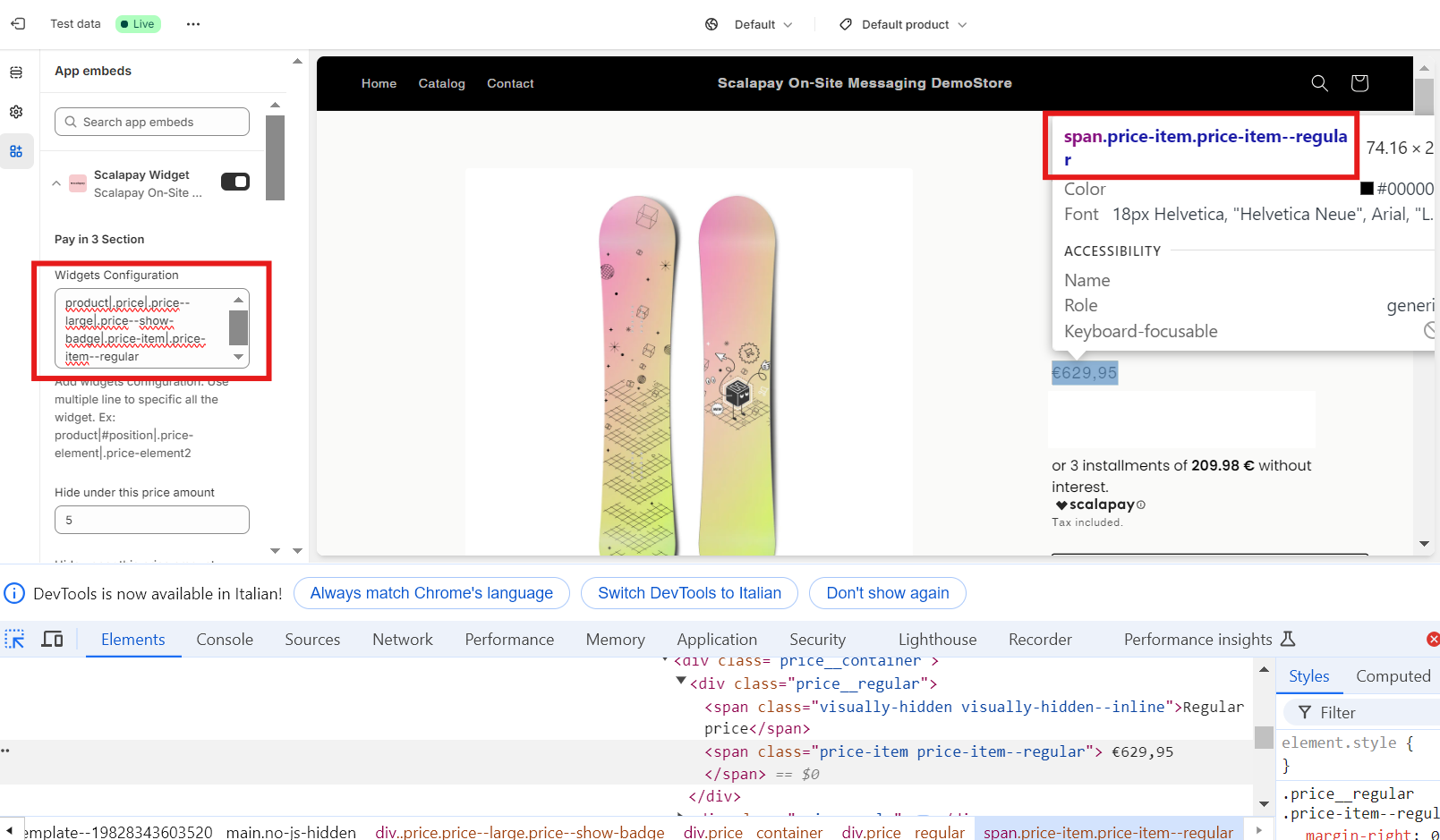Open the Security tab

coord(817,639)
